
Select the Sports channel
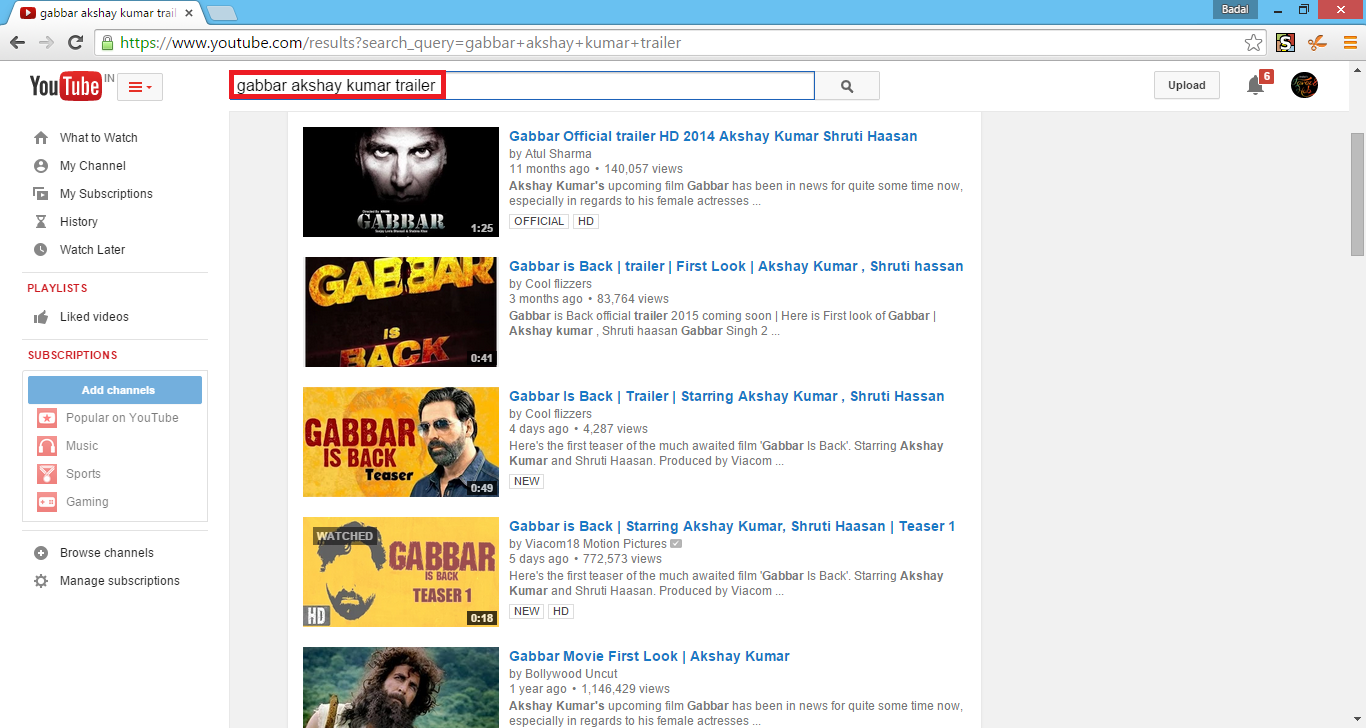tap(83, 474)
